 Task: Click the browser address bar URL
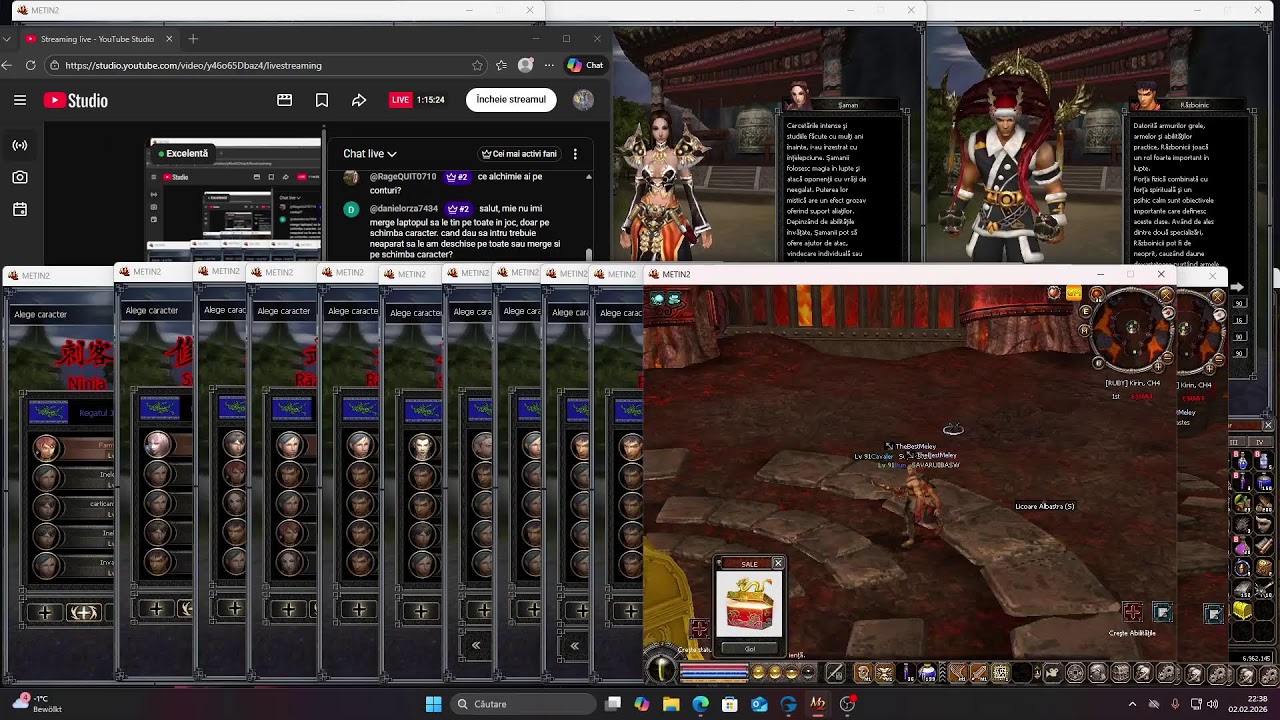point(193,65)
